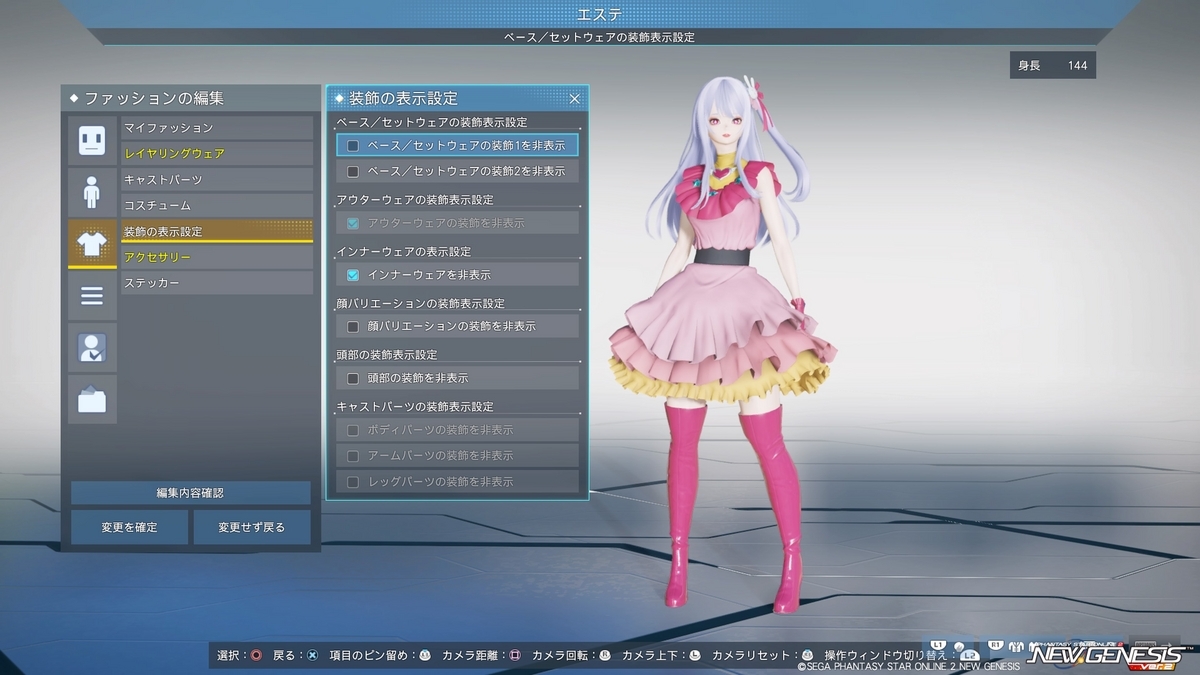The width and height of the screenshot is (1200, 675).
Task: Click アウターウェアの装飾表示設定 section heading
Action: coord(415,200)
